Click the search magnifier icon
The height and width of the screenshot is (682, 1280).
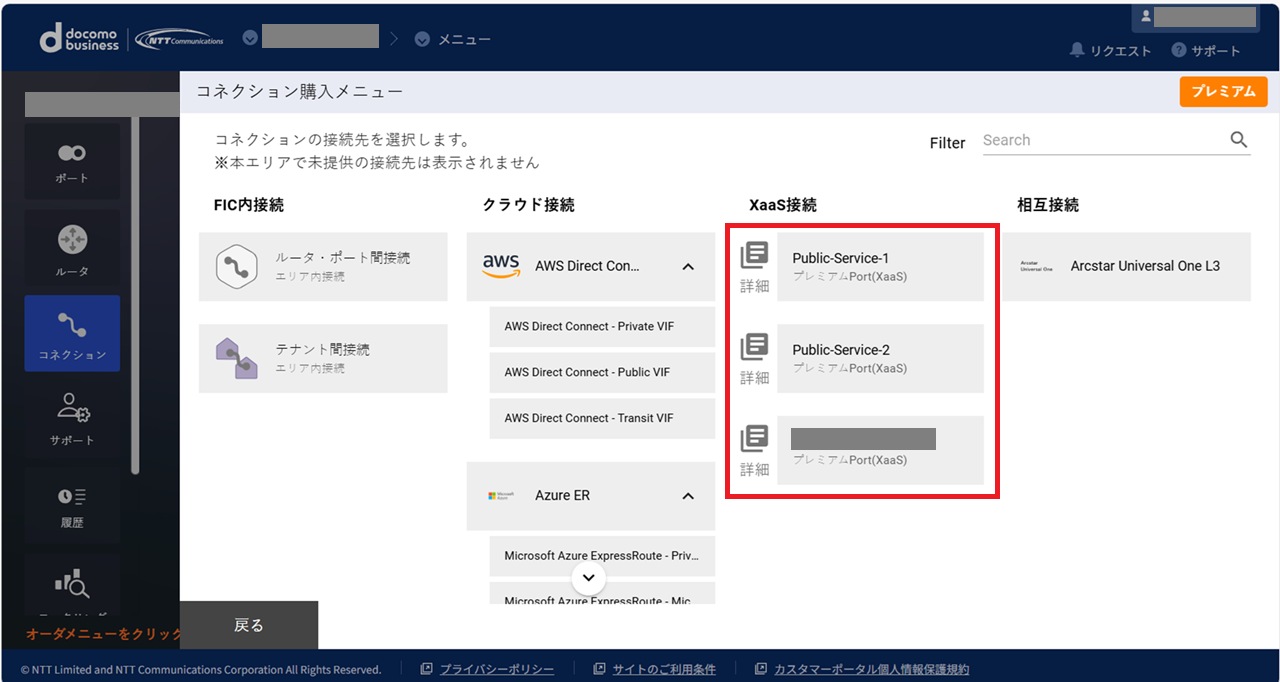(x=1239, y=140)
